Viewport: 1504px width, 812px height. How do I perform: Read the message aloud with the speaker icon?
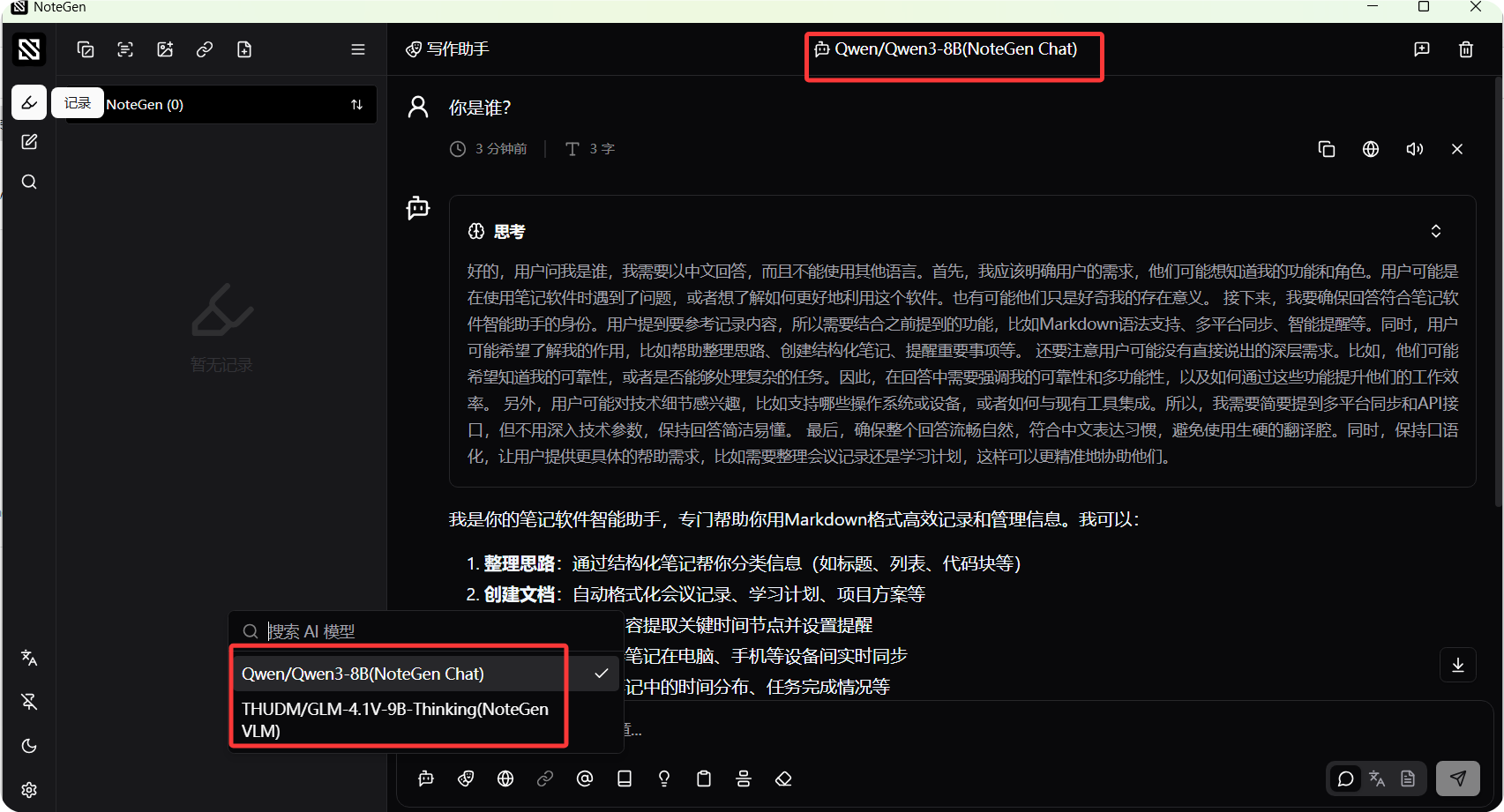coord(1415,149)
